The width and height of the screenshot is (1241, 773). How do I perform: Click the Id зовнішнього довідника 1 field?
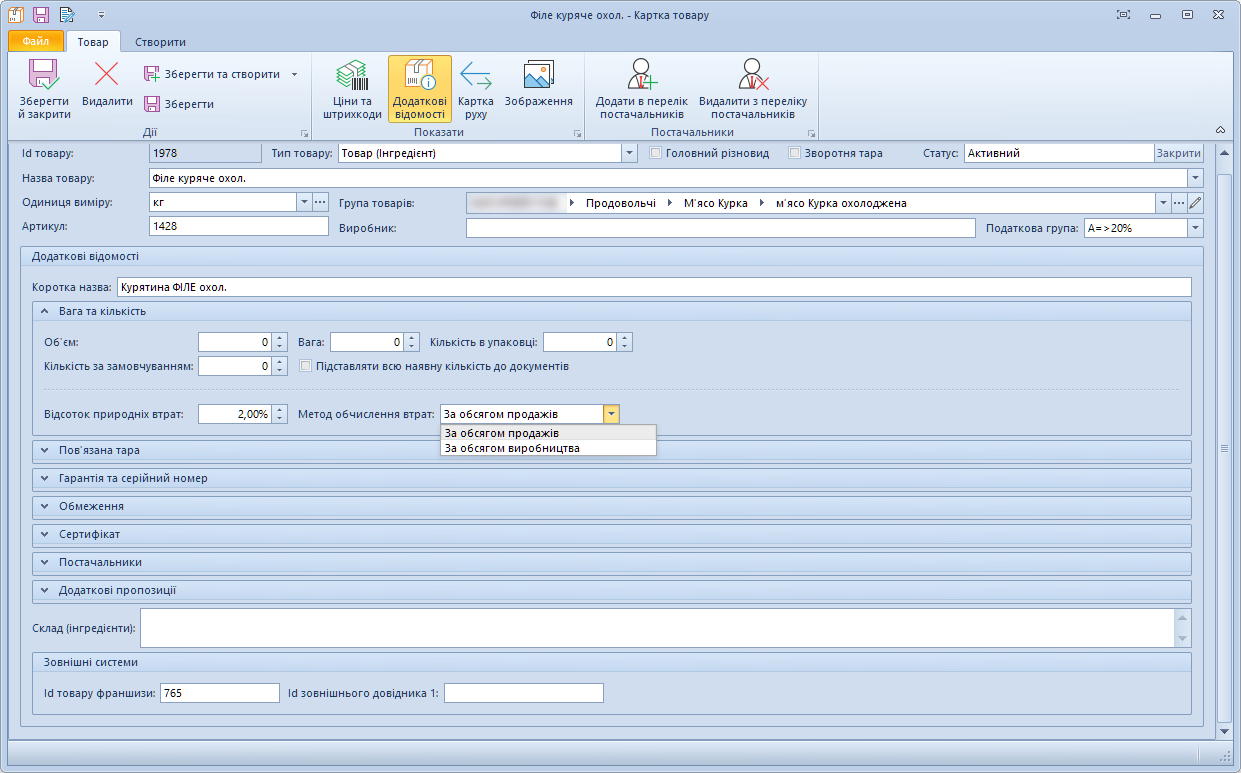coord(524,693)
